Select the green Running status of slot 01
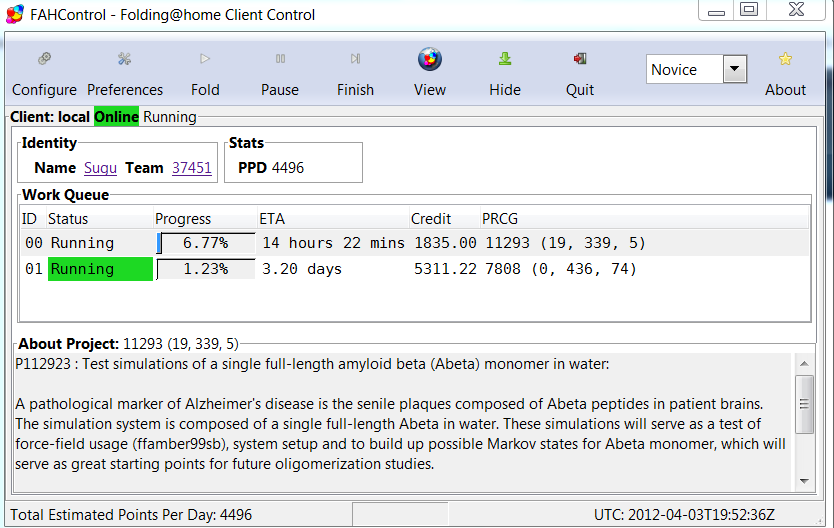Image resolution: width=834 pixels, height=528 pixels. pos(100,269)
